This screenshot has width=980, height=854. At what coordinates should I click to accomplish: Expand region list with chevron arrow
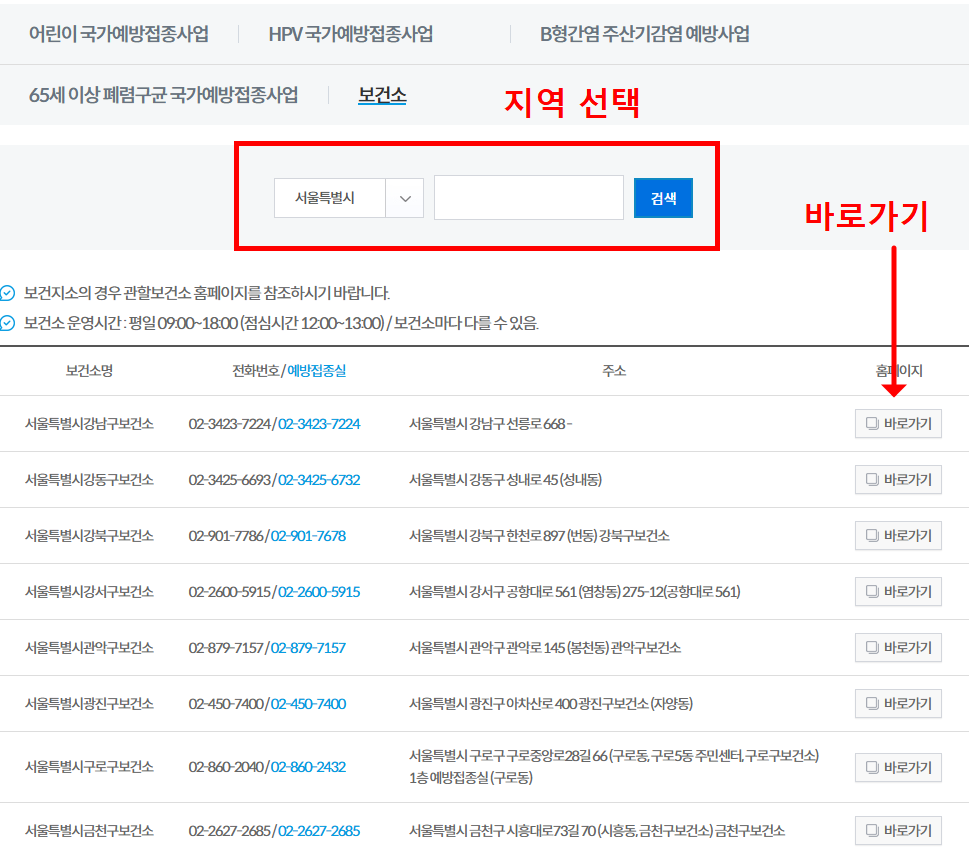click(405, 198)
